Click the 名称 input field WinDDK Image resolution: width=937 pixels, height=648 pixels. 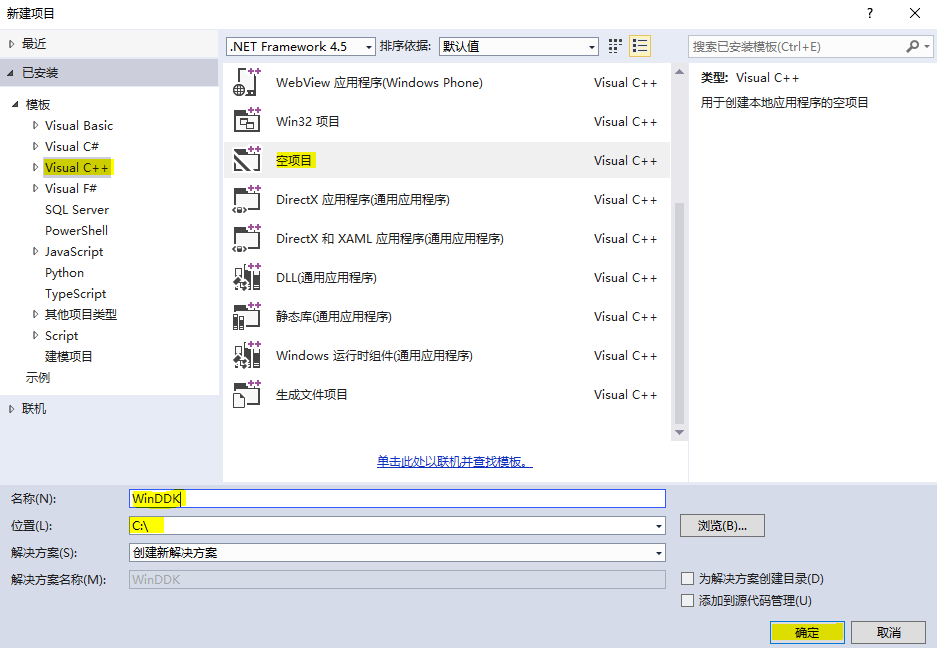[397, 499]
